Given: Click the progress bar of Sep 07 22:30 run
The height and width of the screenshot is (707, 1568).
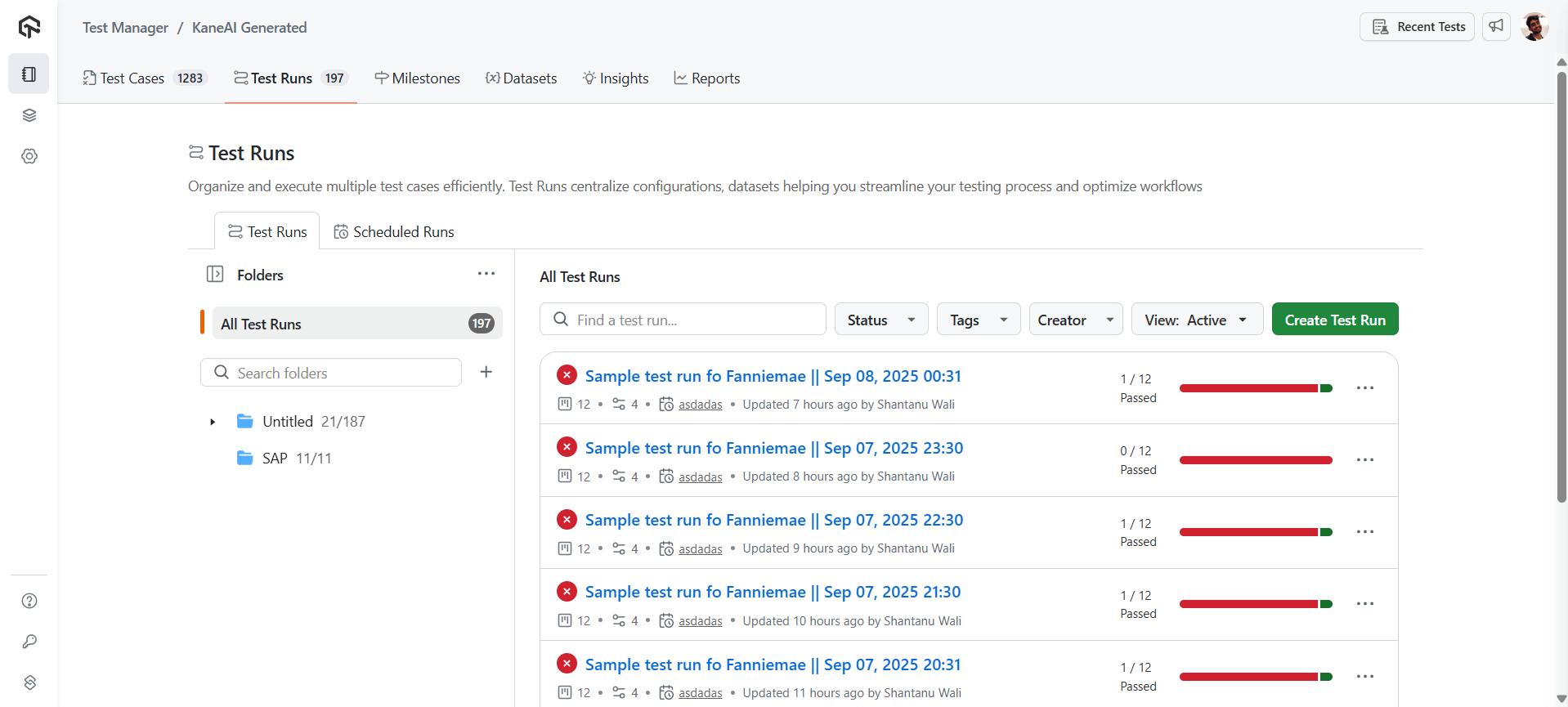Looking at the screenshot, I should tap(1255, 532).
